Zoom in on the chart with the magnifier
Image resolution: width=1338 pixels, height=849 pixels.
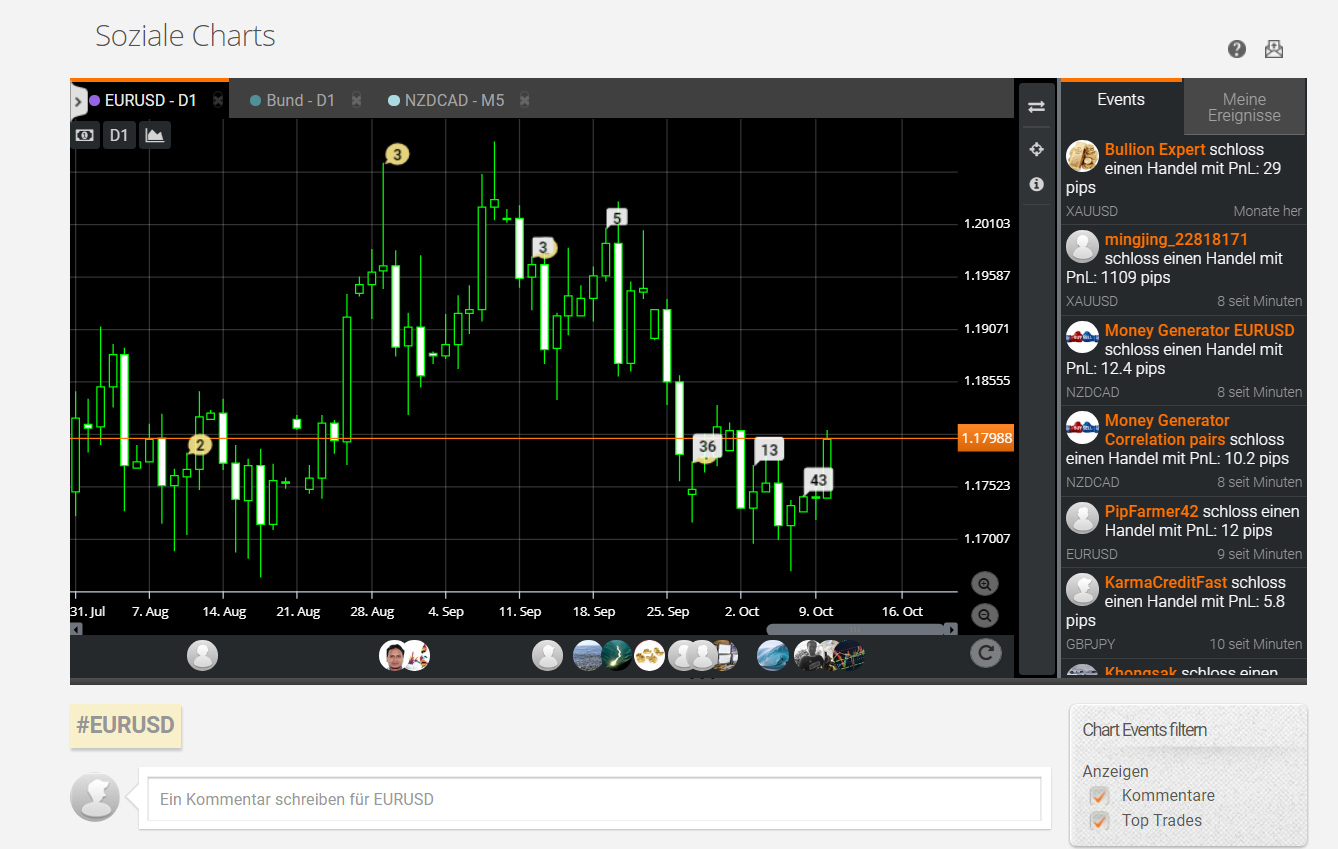coord(985,583)
